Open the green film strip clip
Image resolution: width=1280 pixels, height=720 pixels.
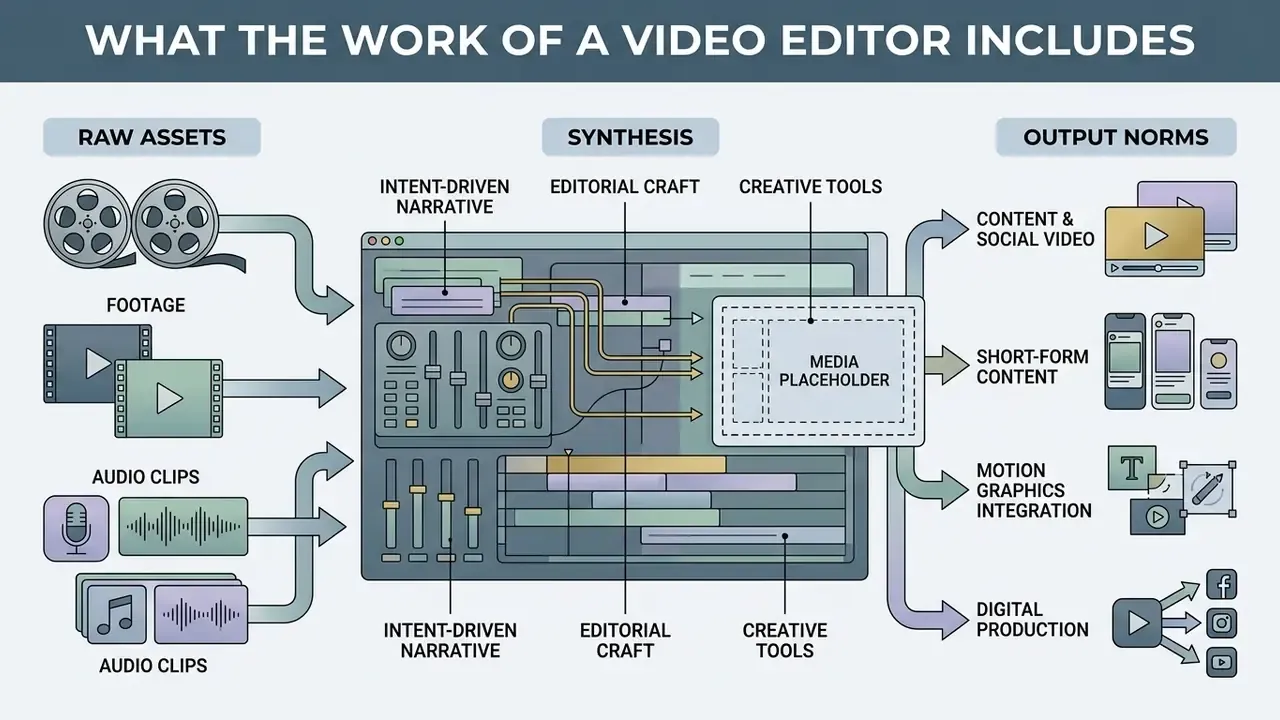(168, 398)
